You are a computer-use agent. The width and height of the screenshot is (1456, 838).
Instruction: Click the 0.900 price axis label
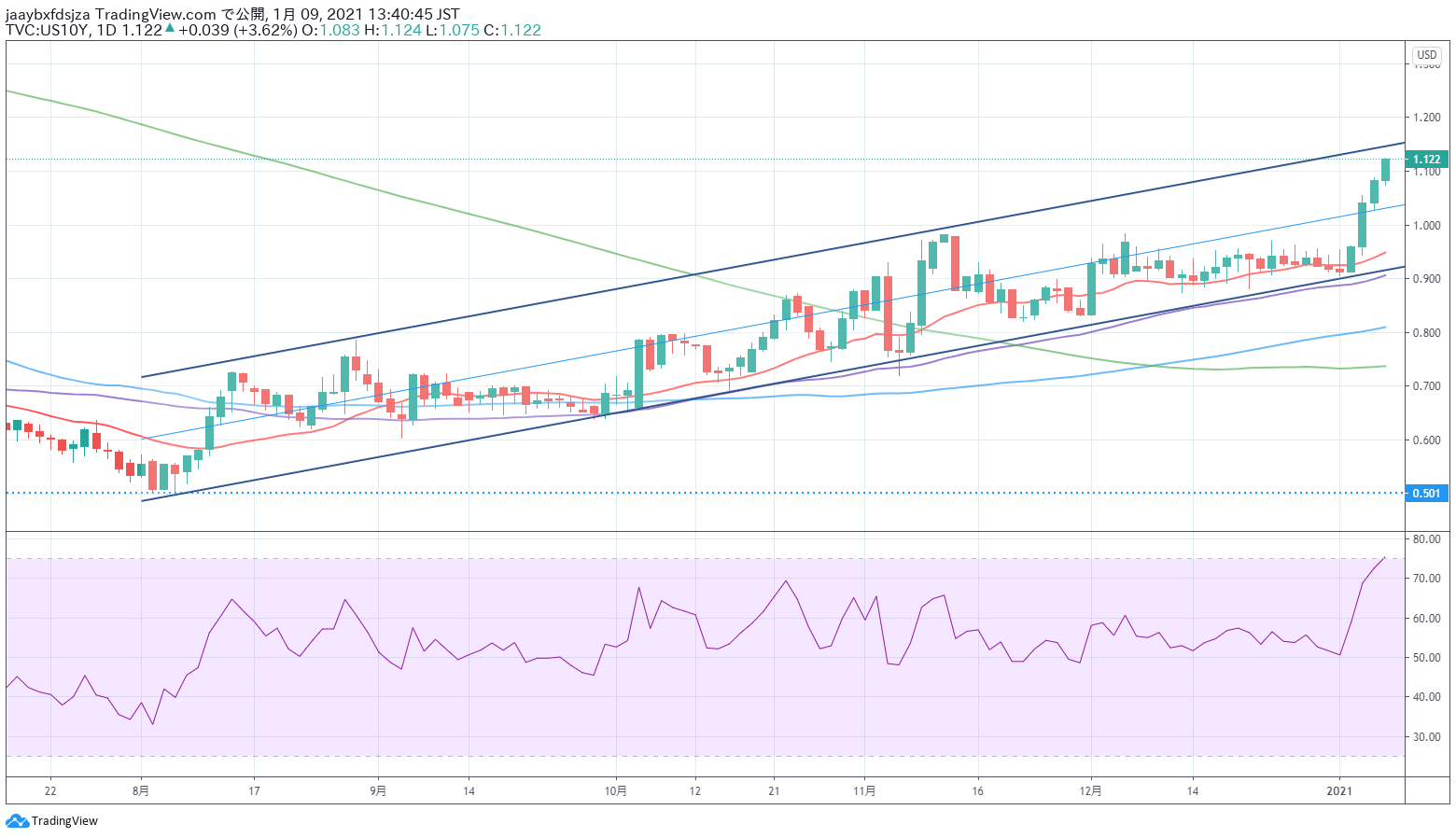point(1426,279)
